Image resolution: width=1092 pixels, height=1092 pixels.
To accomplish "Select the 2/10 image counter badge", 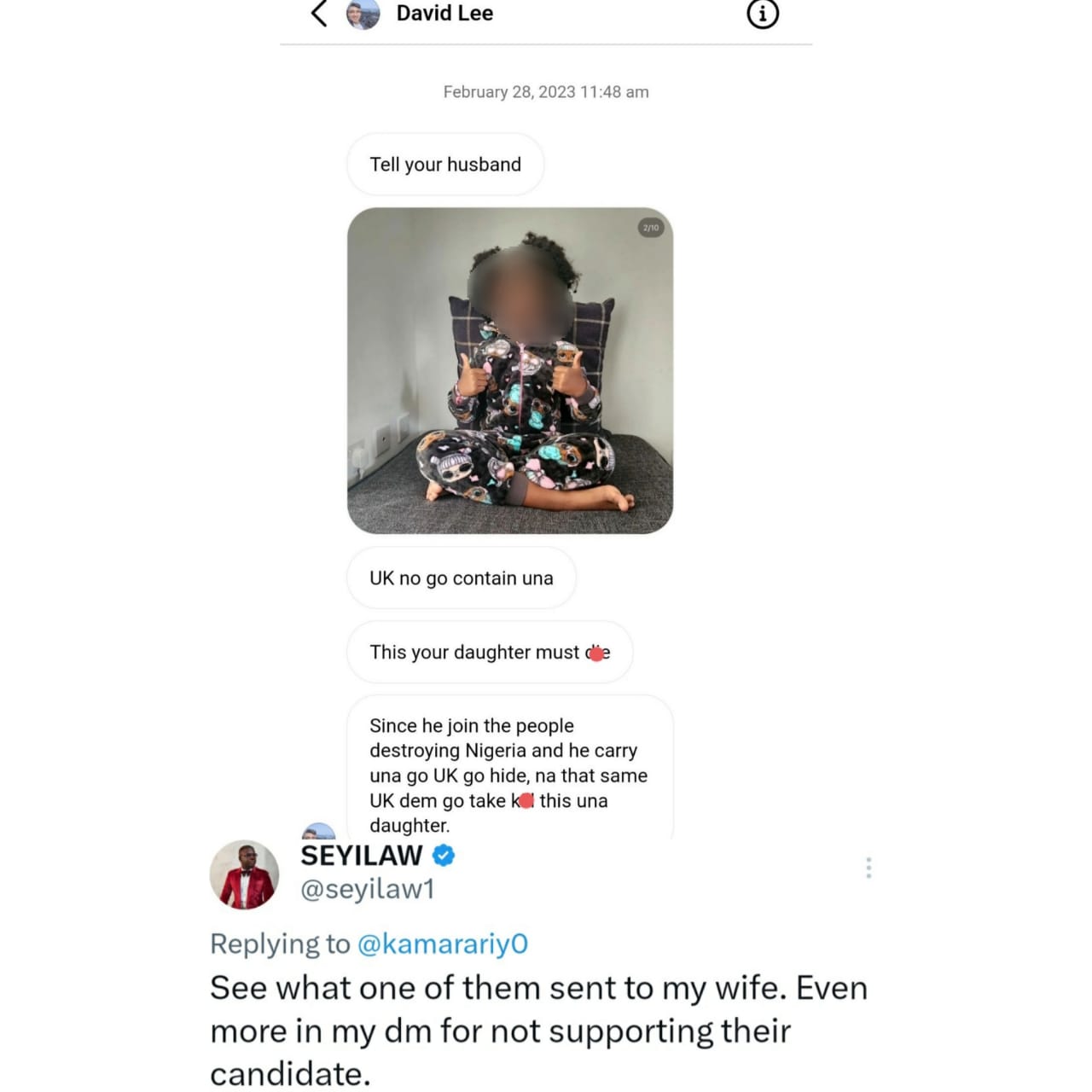I will coord(651,228).
